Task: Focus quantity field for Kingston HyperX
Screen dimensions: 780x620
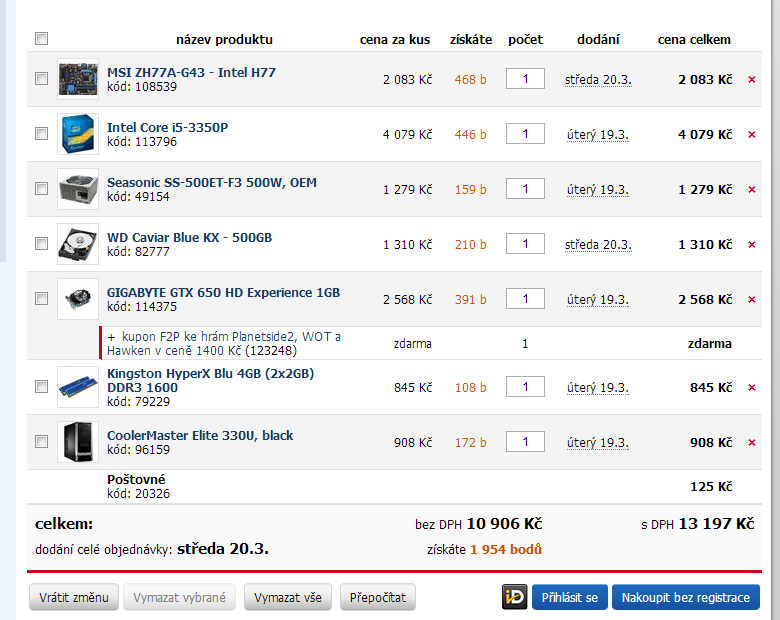Action: [x=525, y=387]
